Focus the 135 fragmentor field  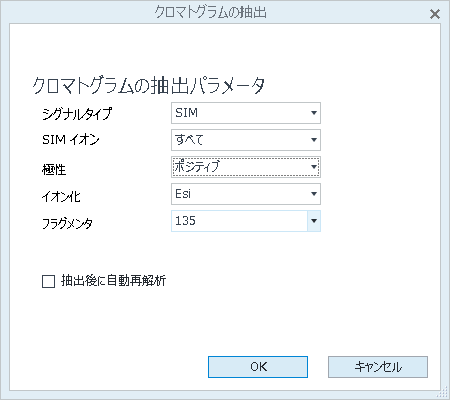click(239, 221)
